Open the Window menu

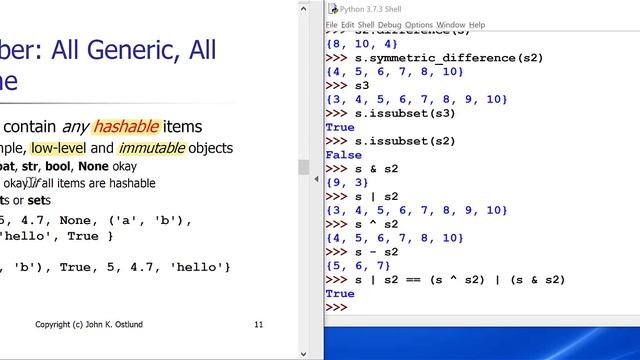pyautogui.click(x=451, y=25)
